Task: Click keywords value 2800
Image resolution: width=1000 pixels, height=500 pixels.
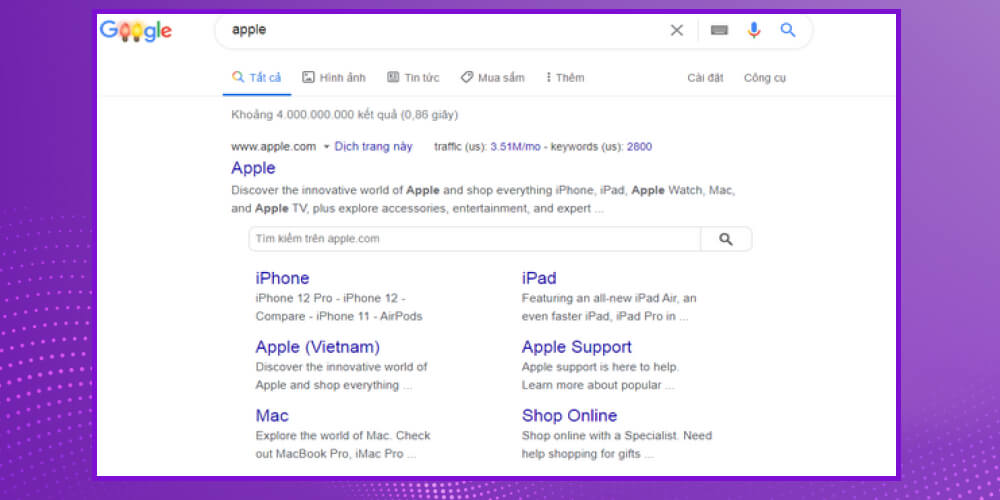Action: 639,147
